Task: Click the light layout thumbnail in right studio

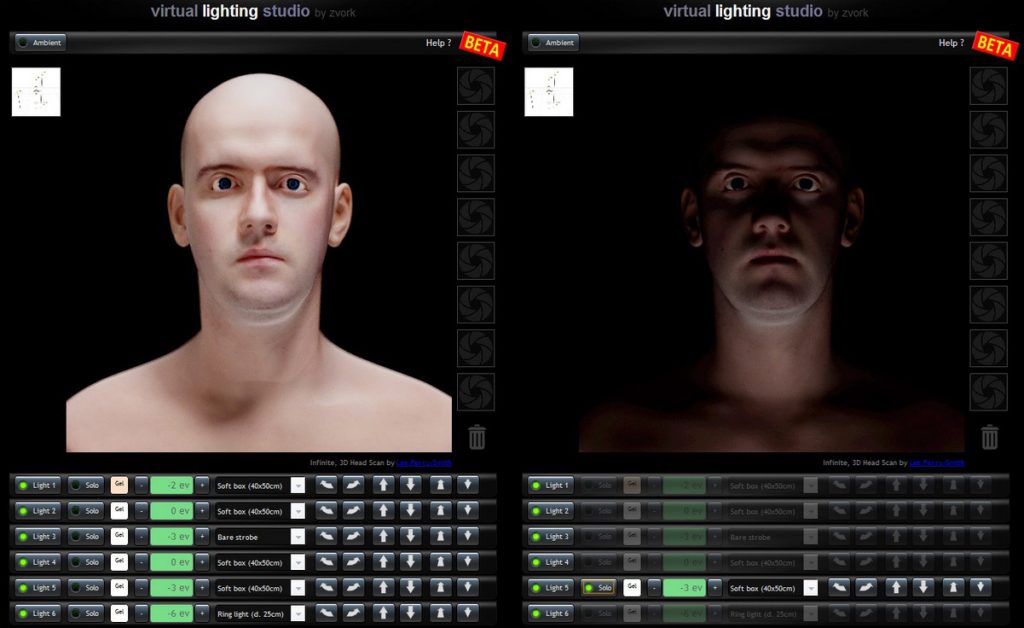Action: click(x=548, y=92)
